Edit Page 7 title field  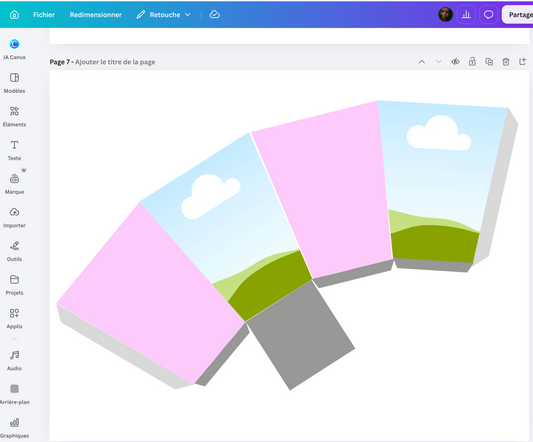tap(115, 62)
